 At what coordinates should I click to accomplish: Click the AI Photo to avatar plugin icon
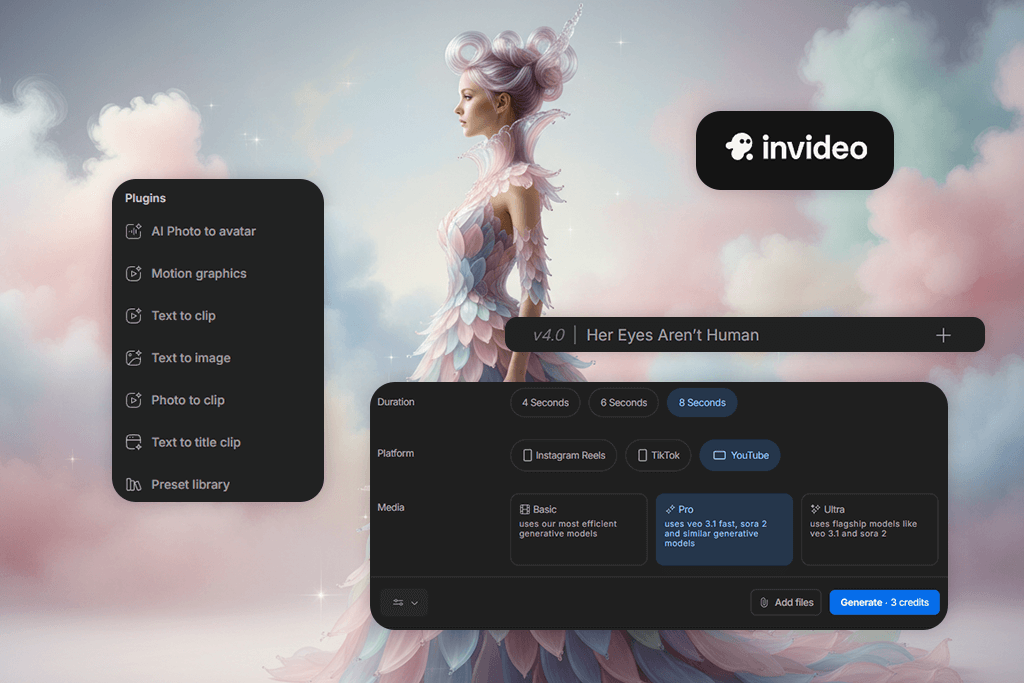point(133,231)
